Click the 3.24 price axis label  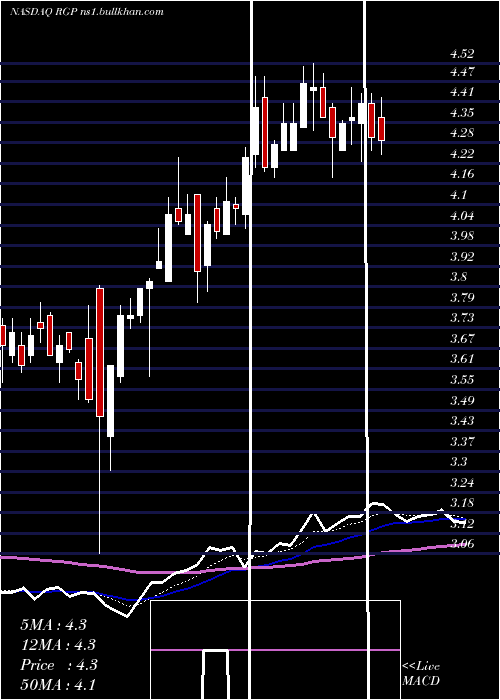click(x=462, y=483)
